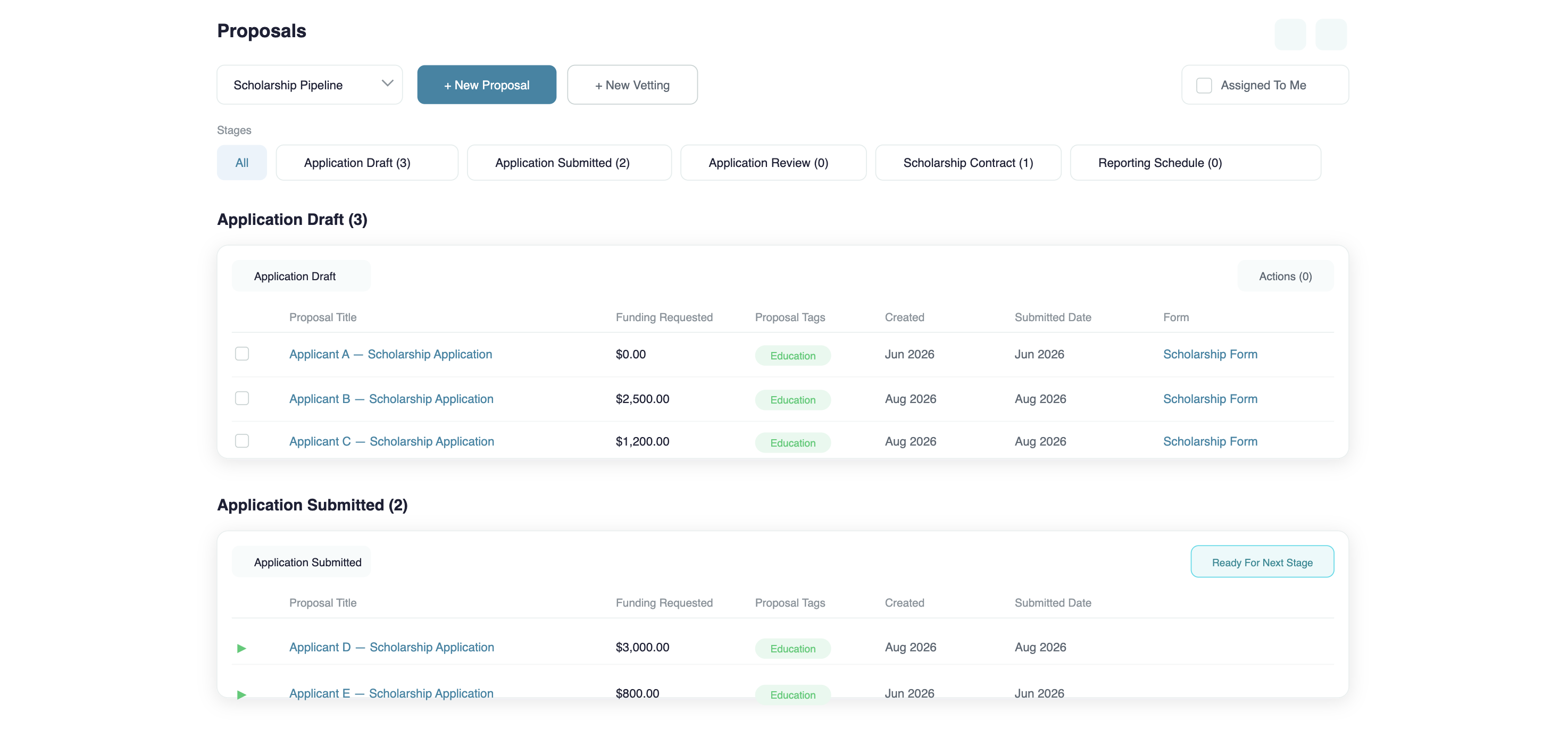The width and height of the screenshot is (1568, 738).
Task: Click the Proposal Tags header in Draft table
Action: (790, 317)
